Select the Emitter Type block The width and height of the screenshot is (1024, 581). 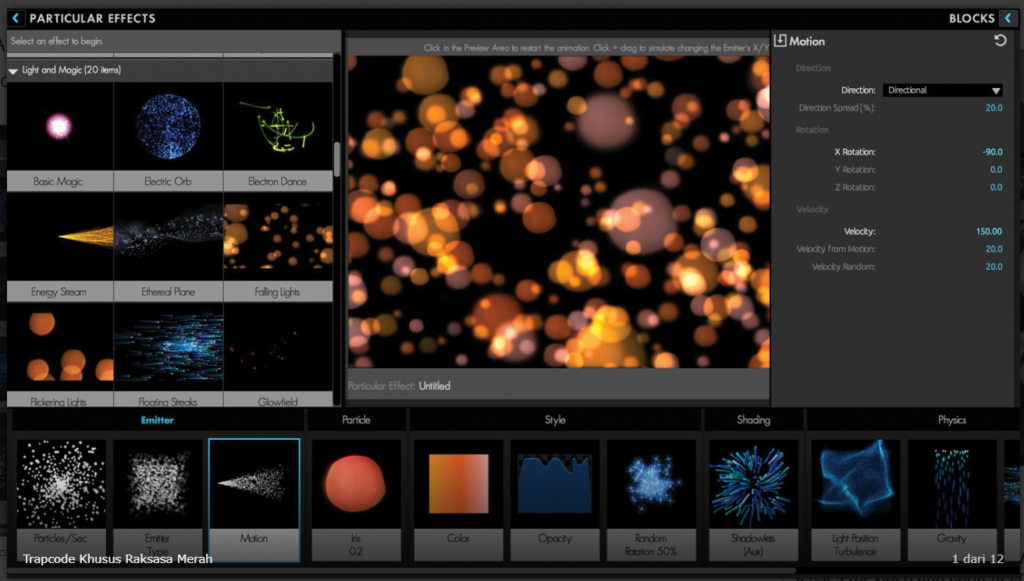coord(157,499)
